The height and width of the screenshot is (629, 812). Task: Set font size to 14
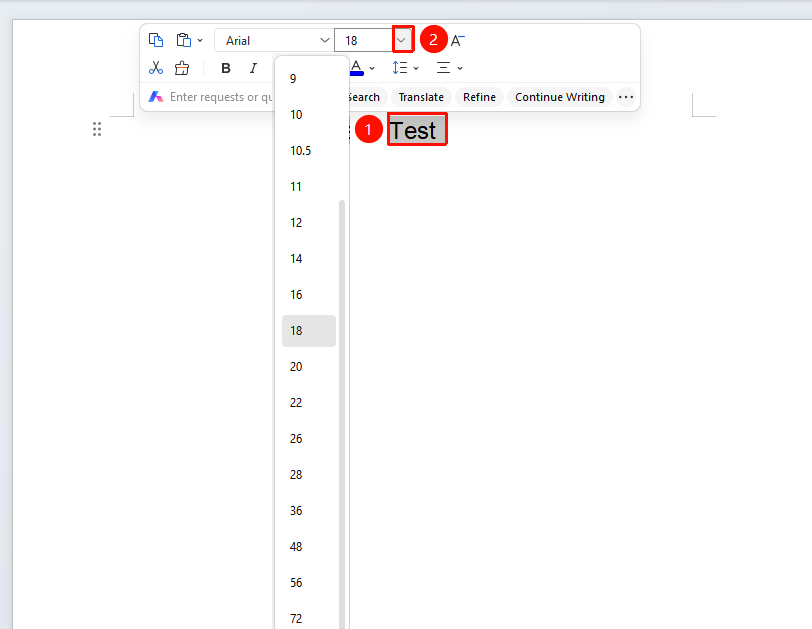[x=309, y=258]
